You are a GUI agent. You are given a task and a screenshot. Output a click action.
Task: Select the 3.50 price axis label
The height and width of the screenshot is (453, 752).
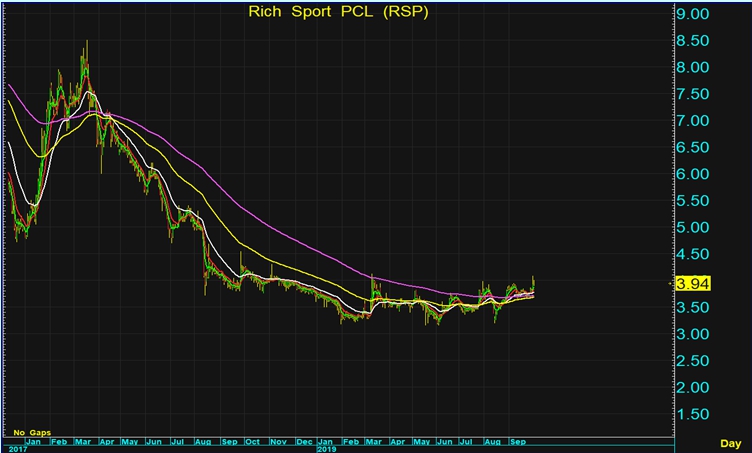click(x=693, y=307)
